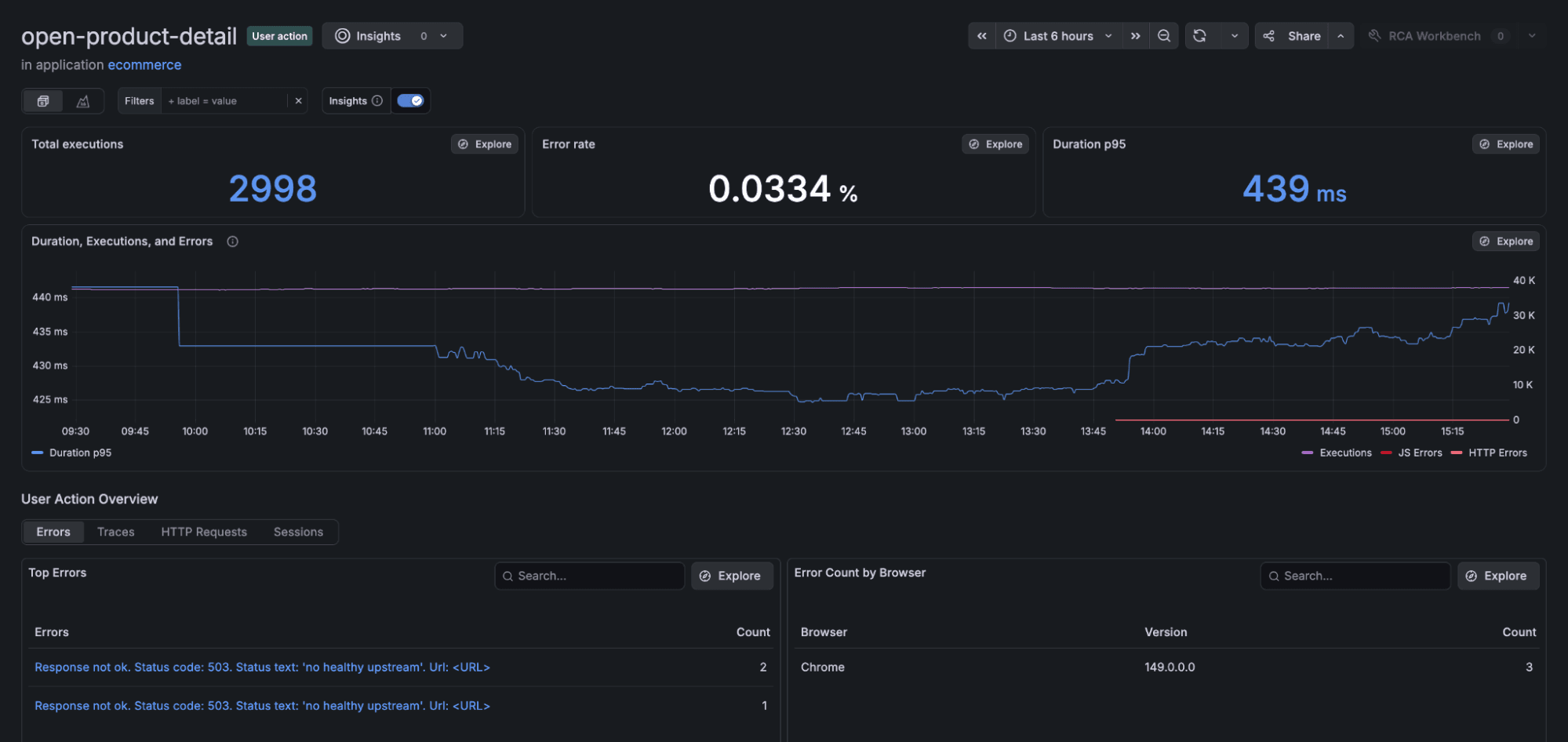The width and height of the screenshot is (1568, 742).
Task: Open the 503 error with count 1
Action: click(x=262, y=706)
